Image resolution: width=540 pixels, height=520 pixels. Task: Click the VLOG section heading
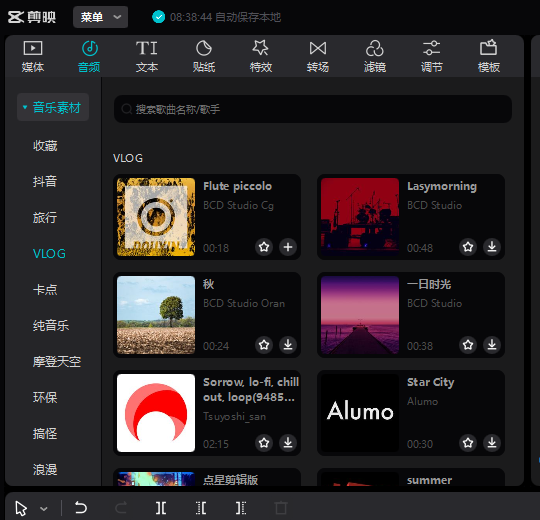[x=128, y=158]
